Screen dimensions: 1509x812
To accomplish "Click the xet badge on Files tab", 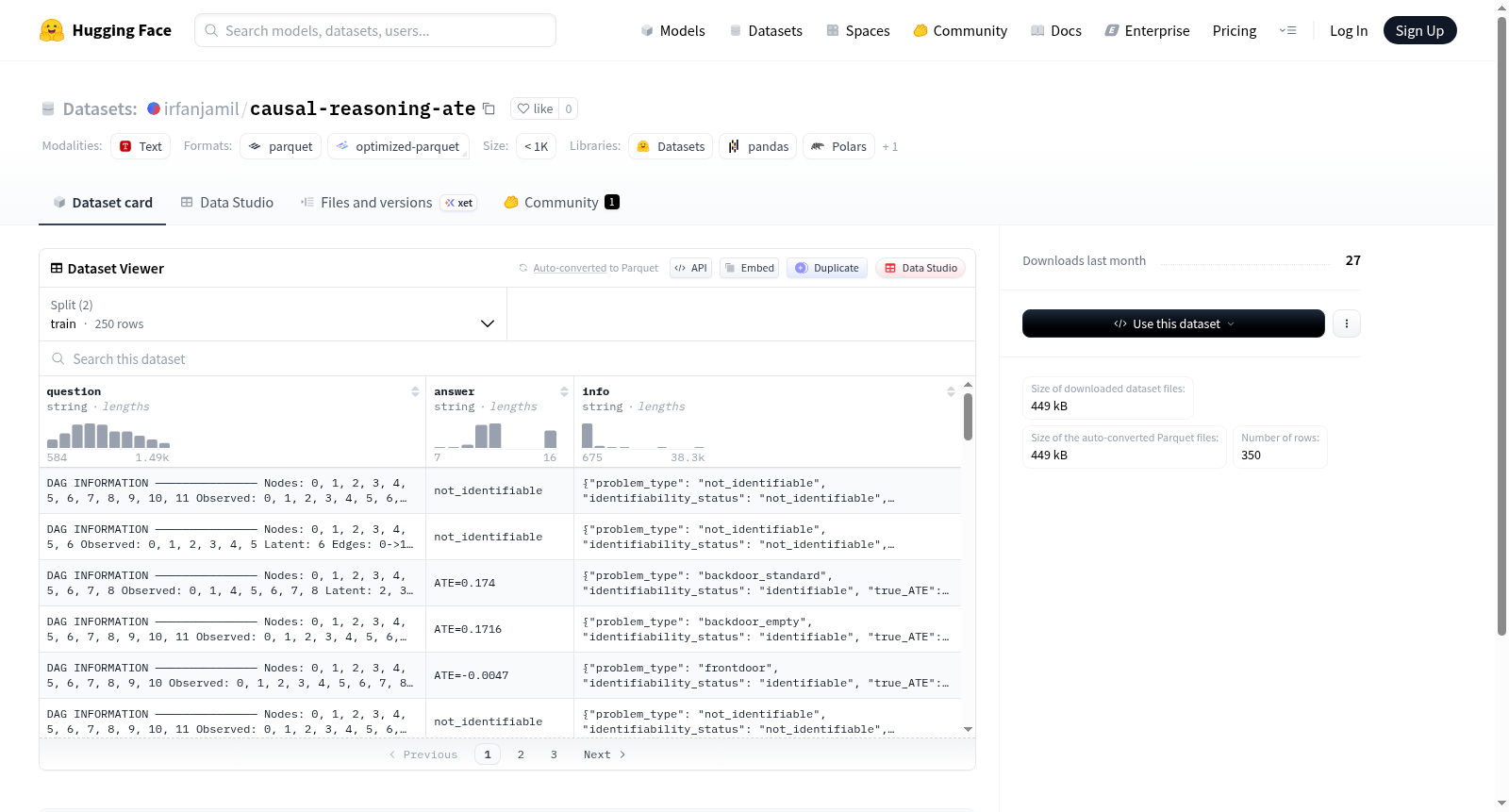I will pyautogui.click(x=459, y=203).
